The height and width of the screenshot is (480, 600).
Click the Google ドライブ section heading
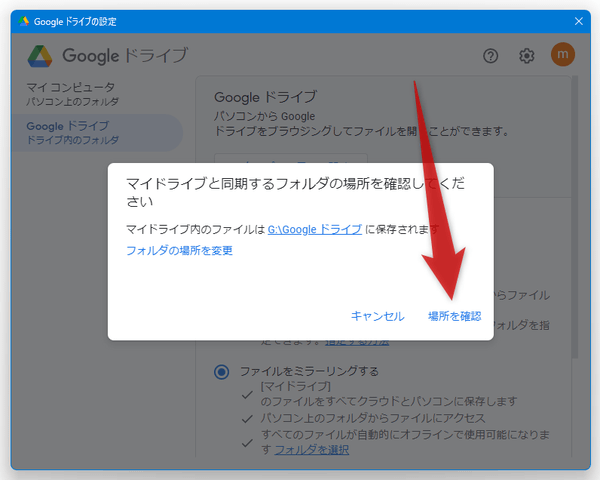point(265,97)
